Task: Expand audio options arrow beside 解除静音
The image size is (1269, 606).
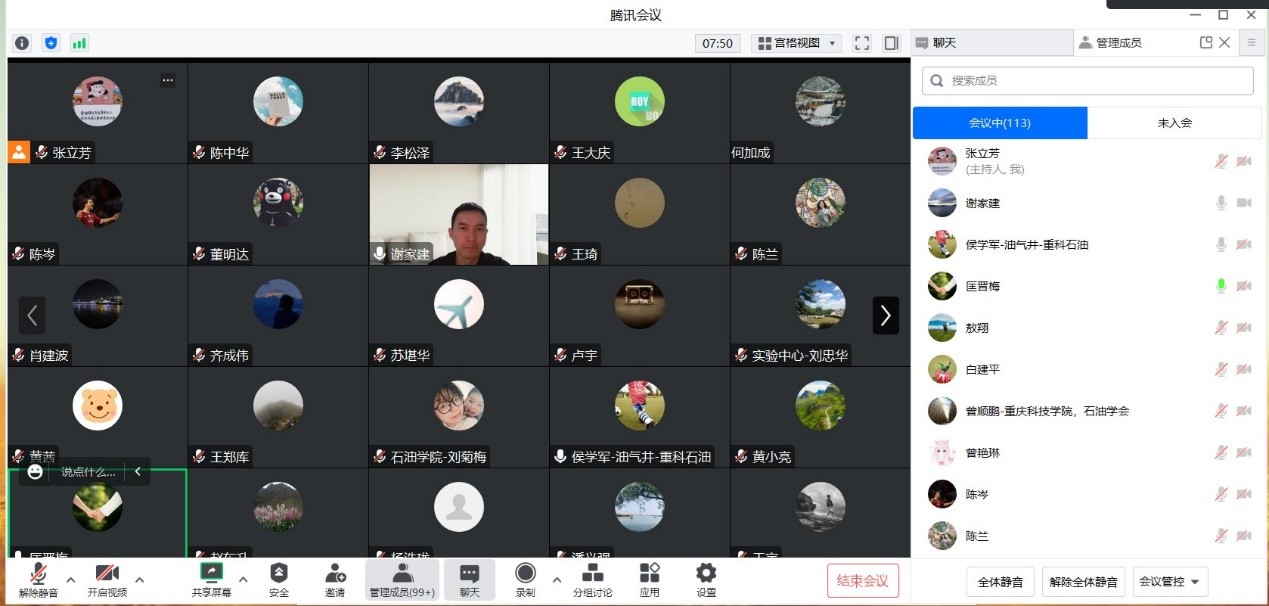Action: [70, 579]
